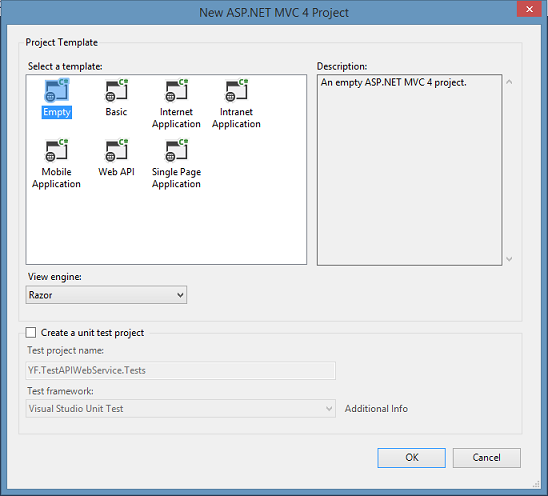Expand the Visual Studio Unit Test dropdown
The height and width of the screenshot is (496, 548).
coord(181,408)
